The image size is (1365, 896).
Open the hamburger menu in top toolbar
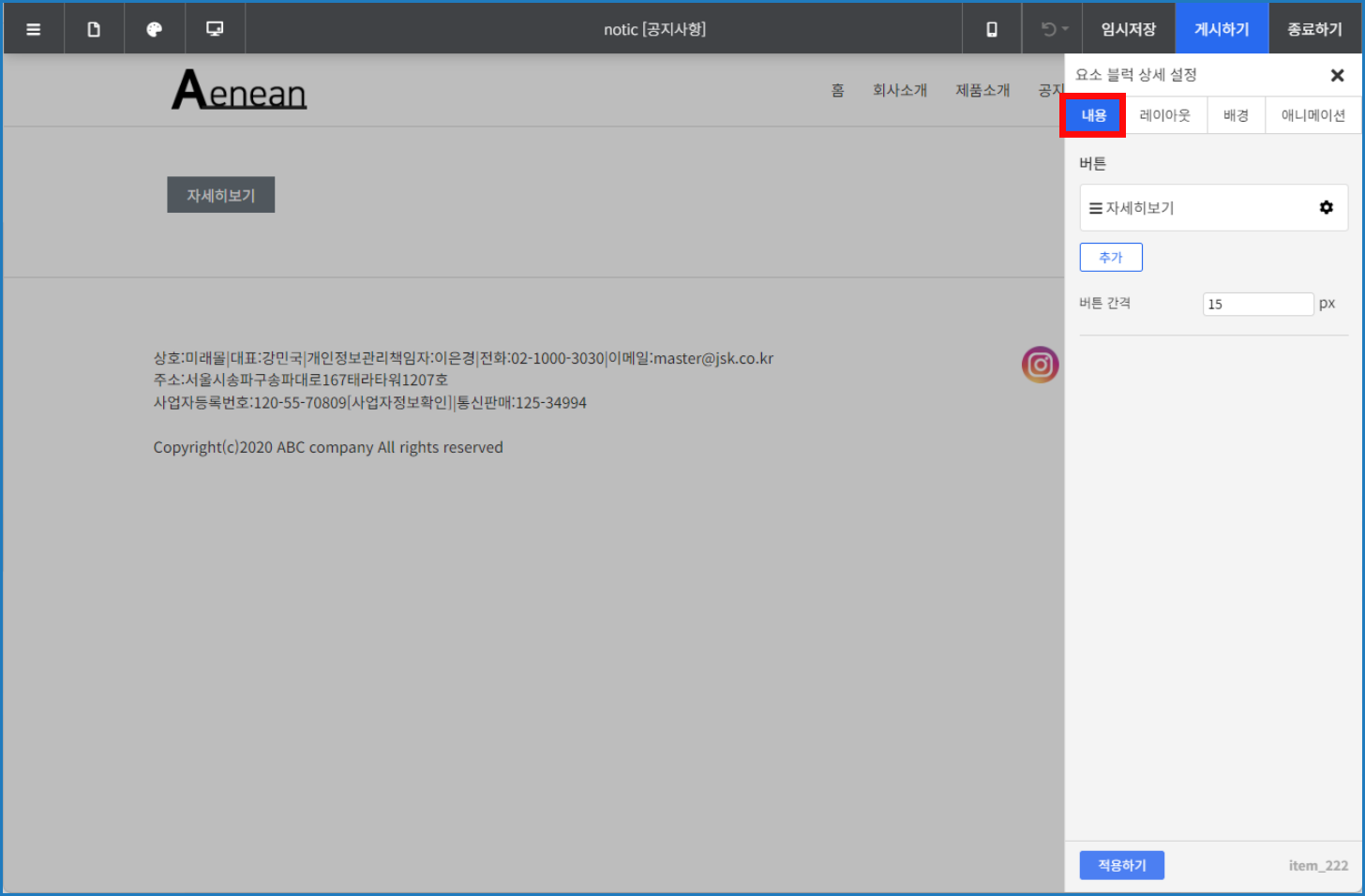33,29
